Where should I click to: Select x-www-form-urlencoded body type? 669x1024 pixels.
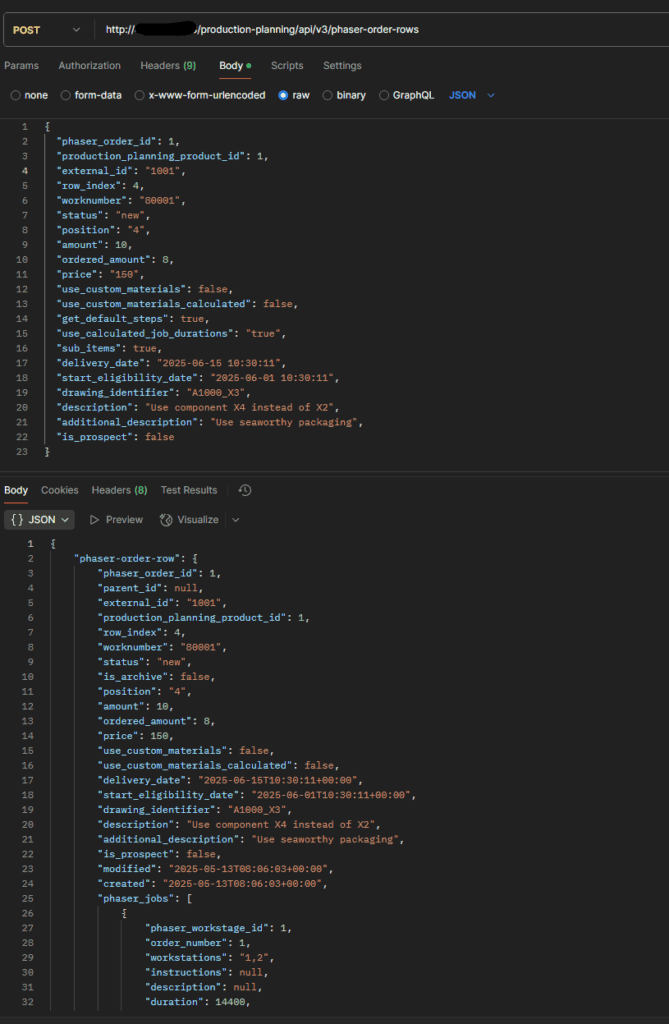click(x=139, y=95)
